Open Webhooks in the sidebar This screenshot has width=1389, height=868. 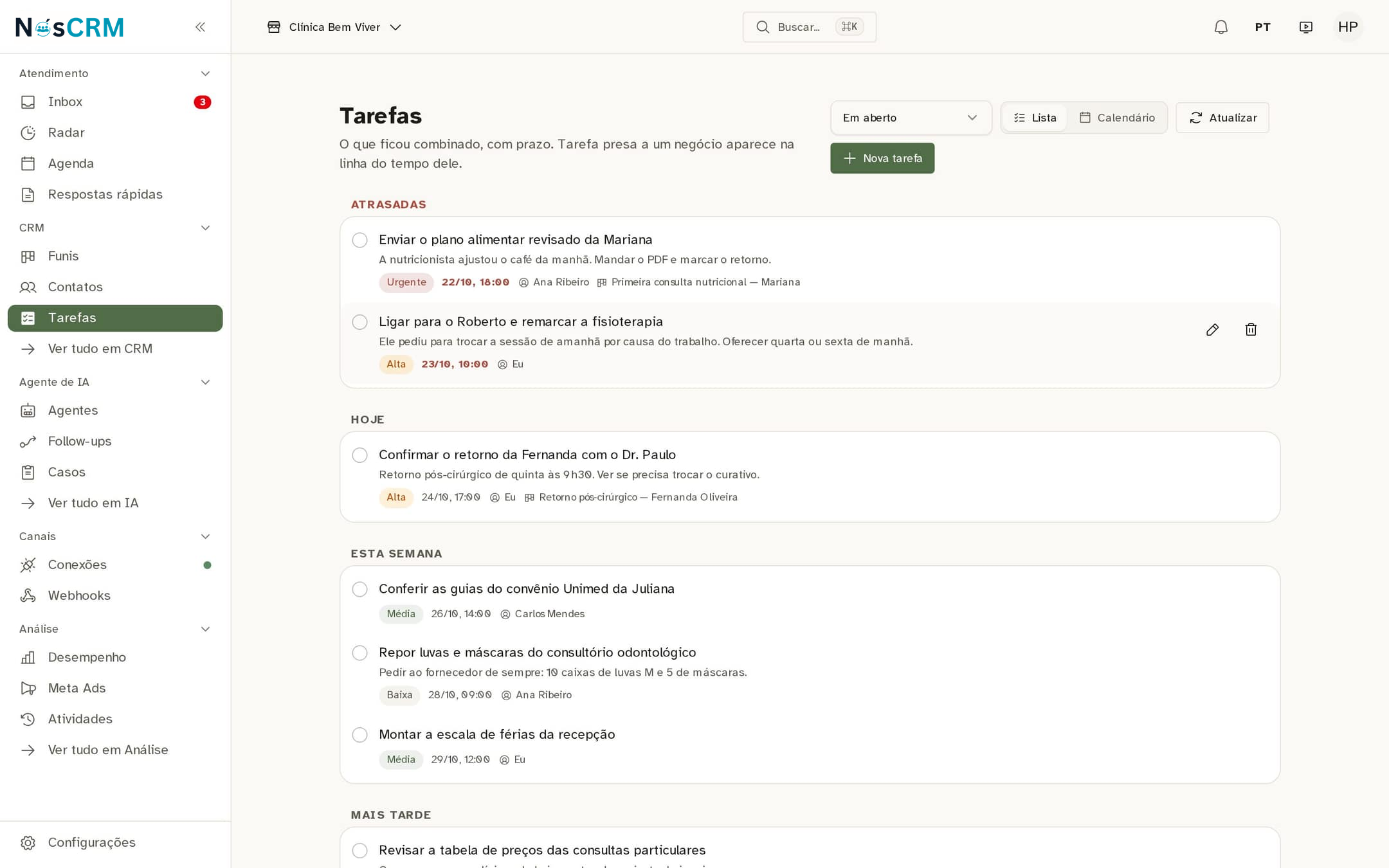pyautogui.click(x=115, y=595)
